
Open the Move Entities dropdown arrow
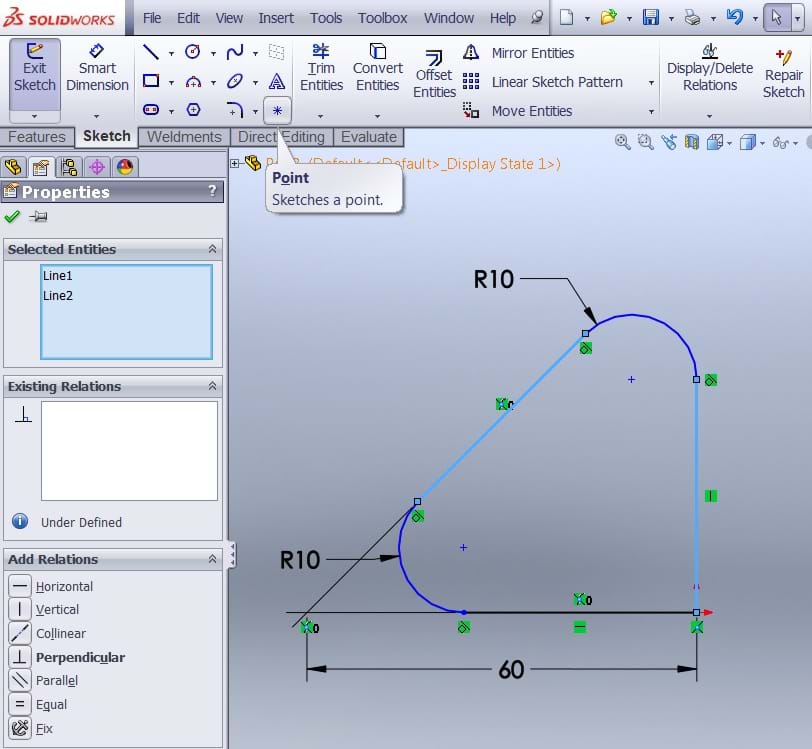(651, 112)
